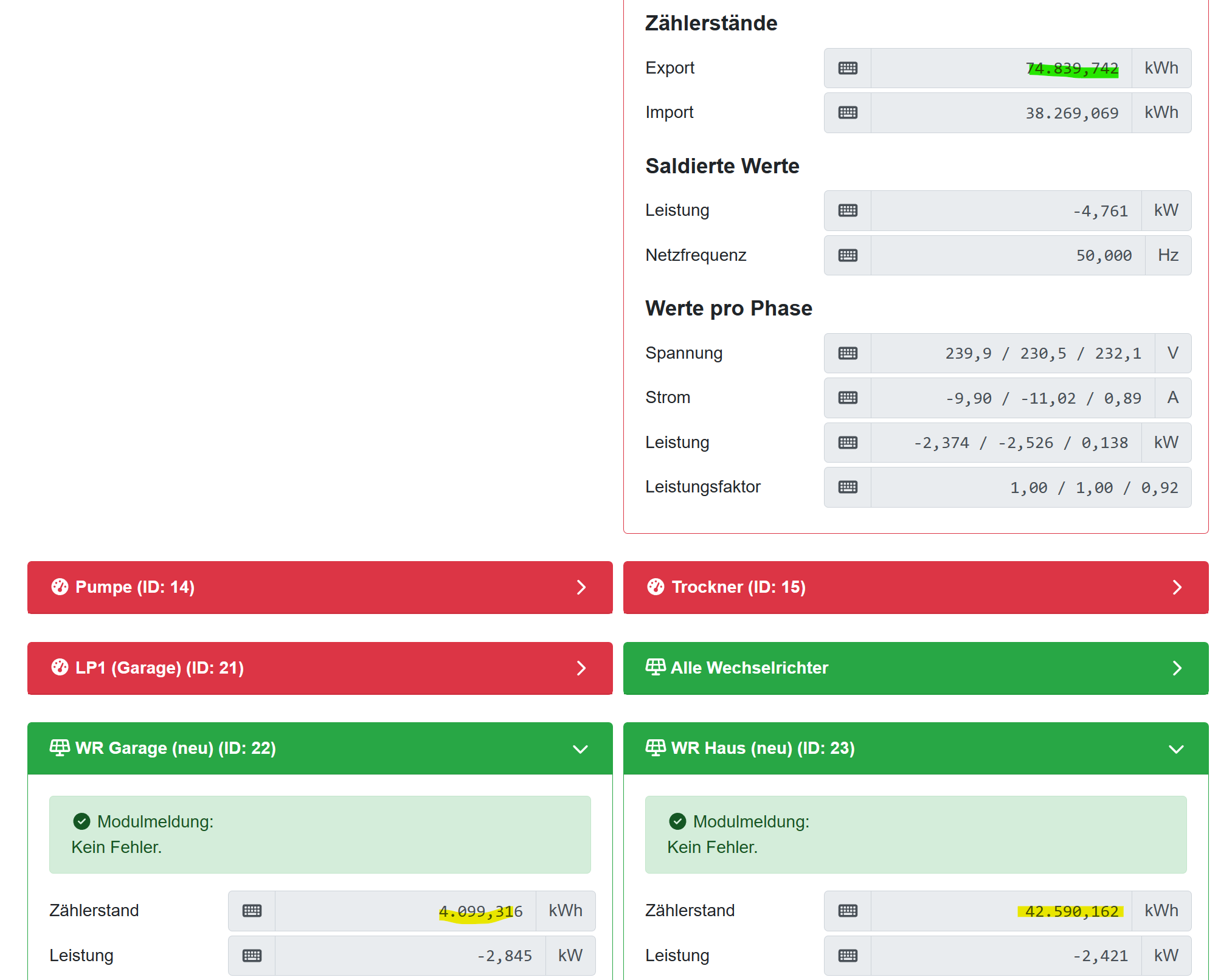Expand the Pumpe (ID: 14) chevron

click(x=581, y=587)
